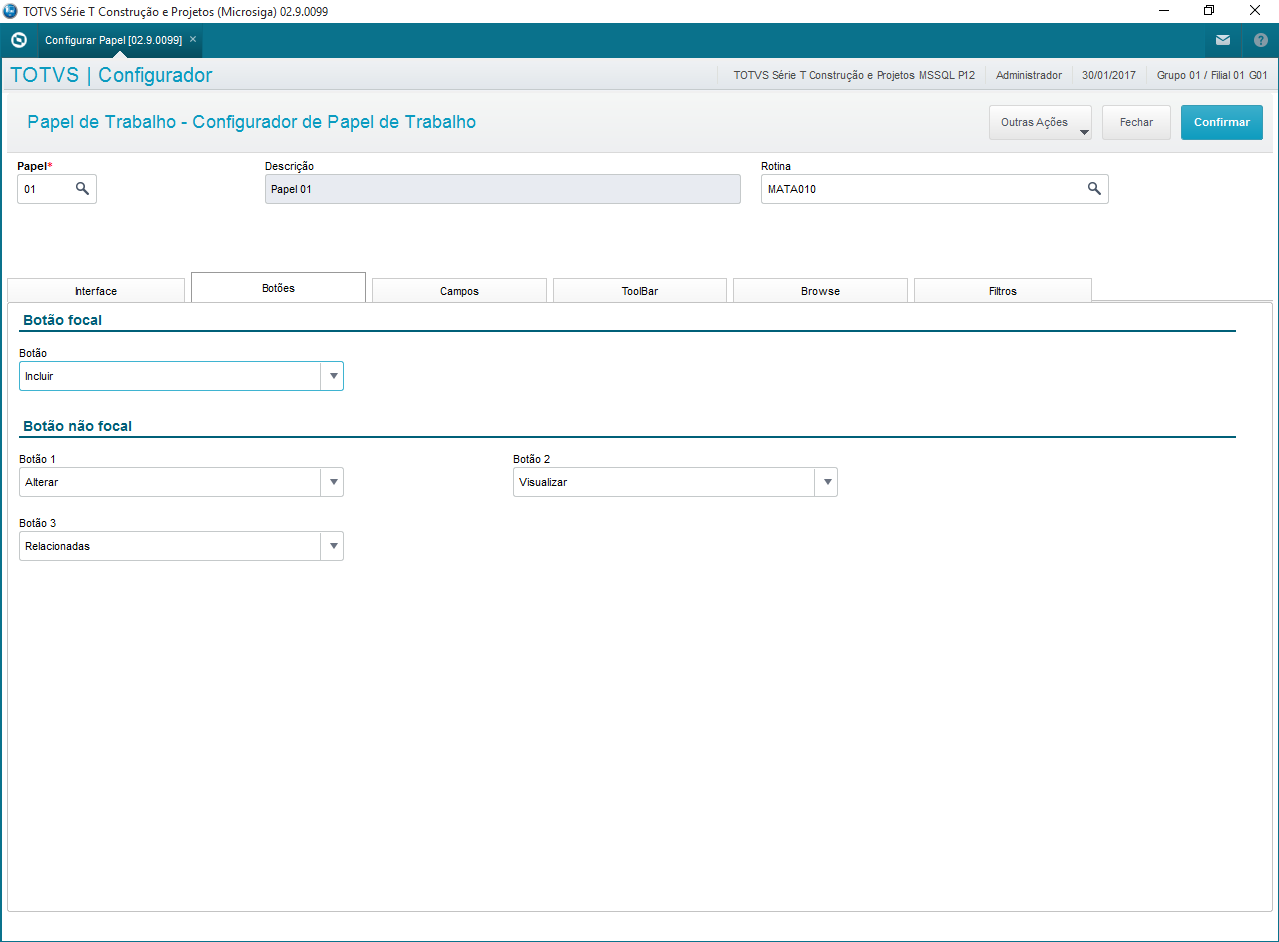Viewport: 1279px width, 942px height.
Task: Click the Botão não focal section heading
Action: click(x=77, y=426)
